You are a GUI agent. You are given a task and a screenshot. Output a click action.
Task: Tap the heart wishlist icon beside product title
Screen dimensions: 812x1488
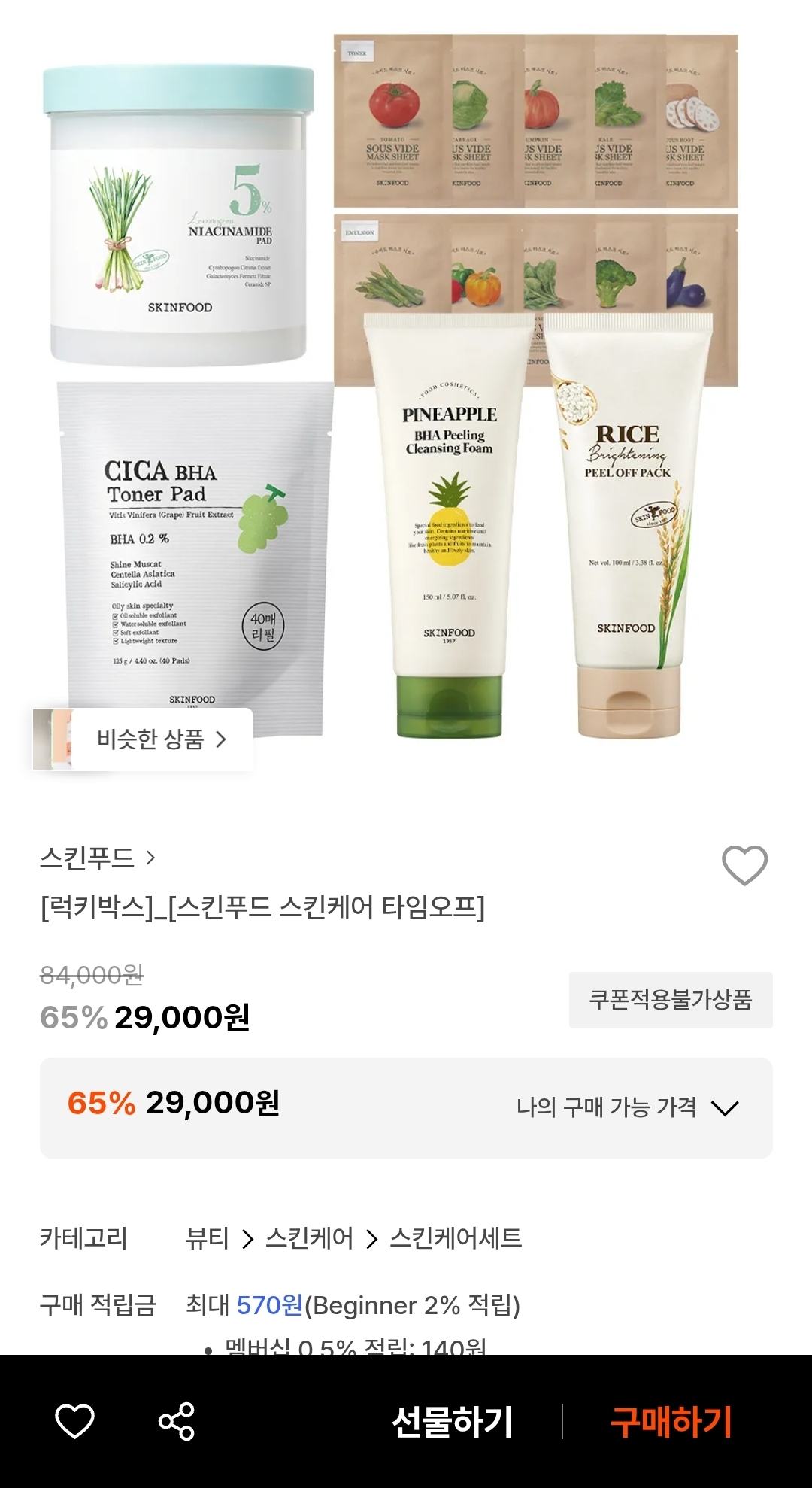(x=744, y=865)
